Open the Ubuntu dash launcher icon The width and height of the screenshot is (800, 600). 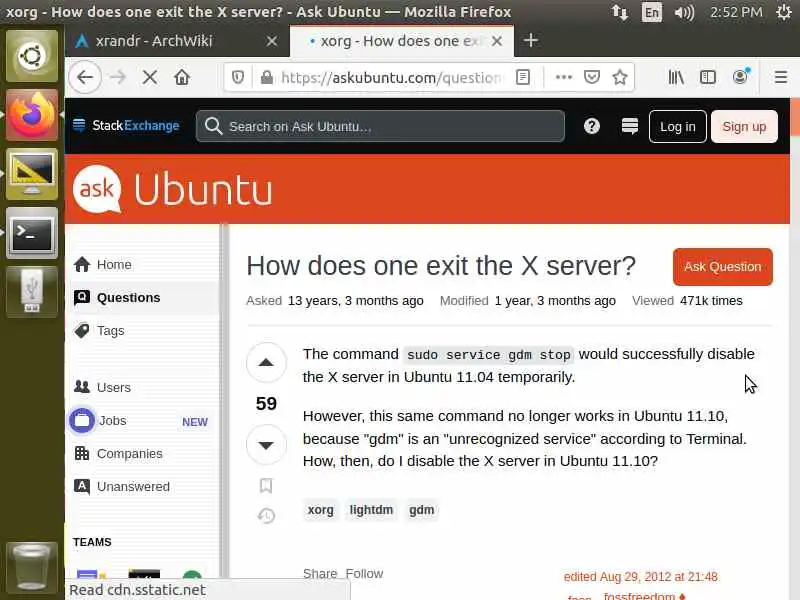coord(32,56)
